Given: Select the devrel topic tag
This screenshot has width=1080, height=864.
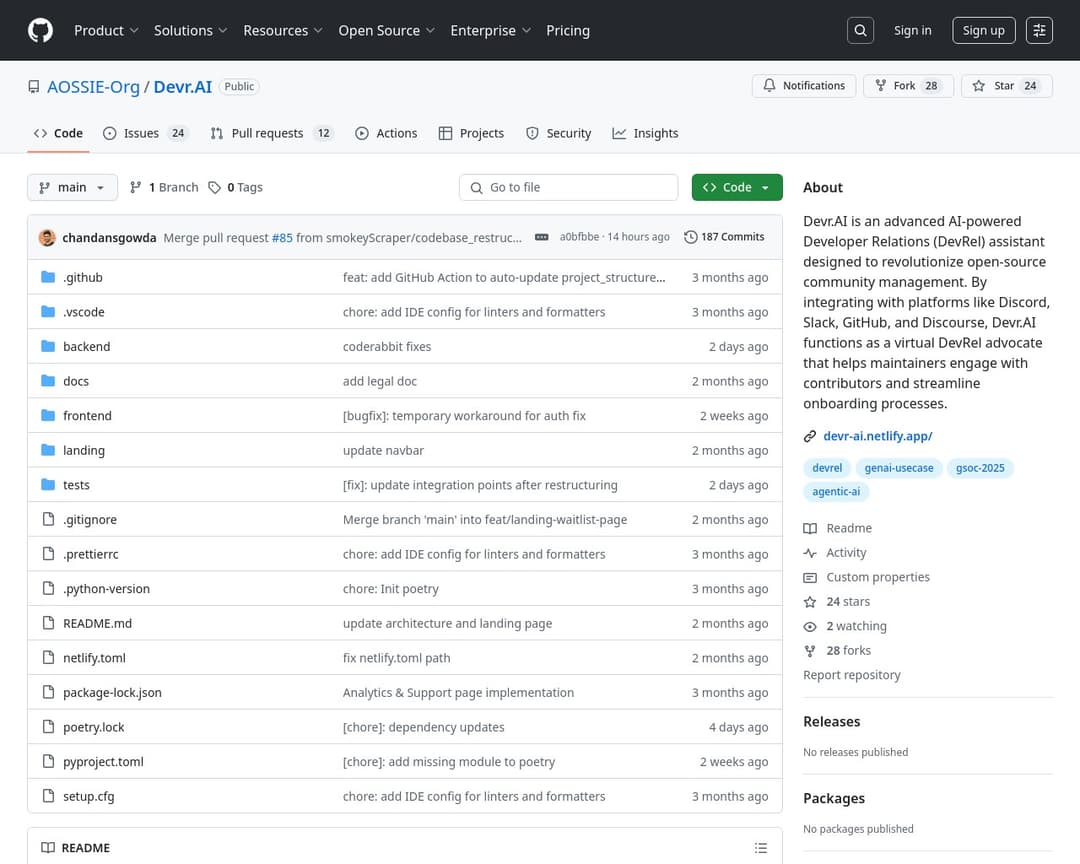Looking at the screenshot, I should pos(827,468).
